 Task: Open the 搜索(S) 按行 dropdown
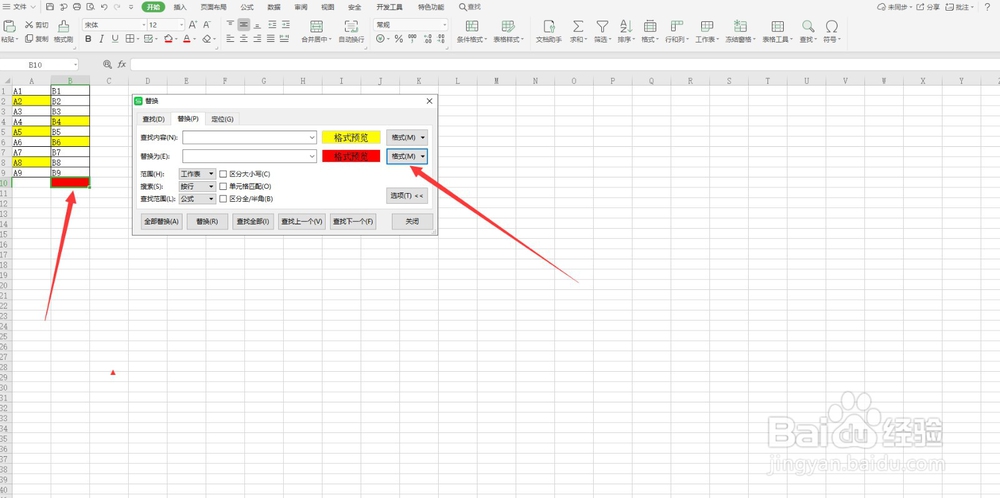coord(198,186)
